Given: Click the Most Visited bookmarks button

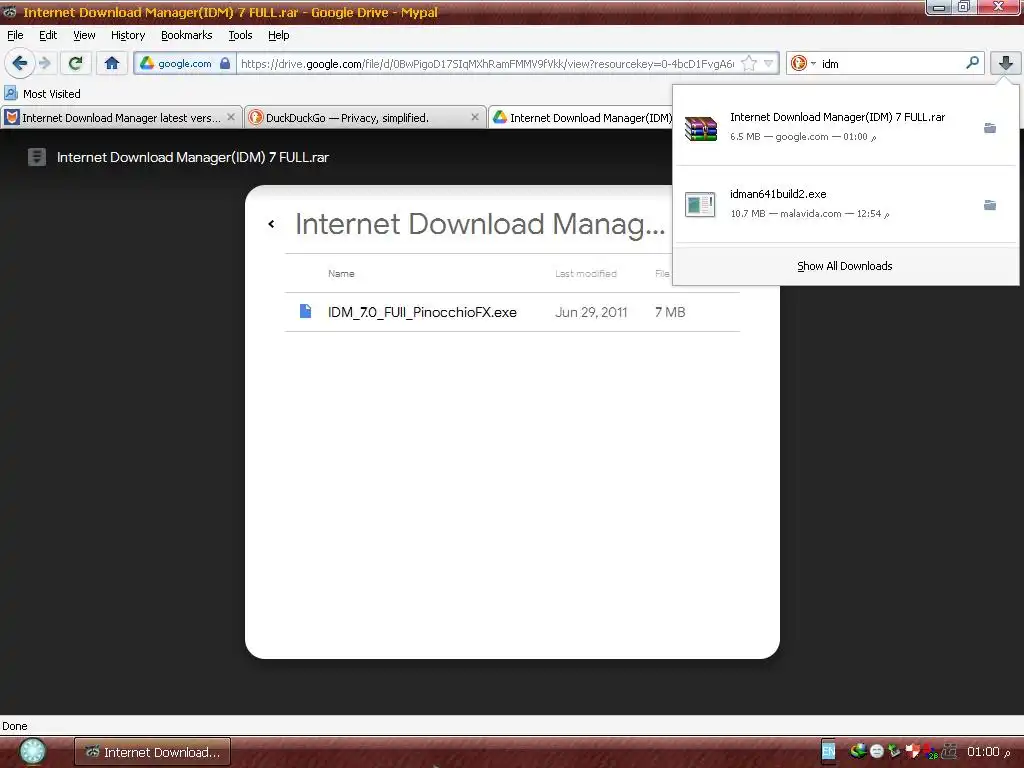Looking at the screenshot, I should tap(43, 93).
